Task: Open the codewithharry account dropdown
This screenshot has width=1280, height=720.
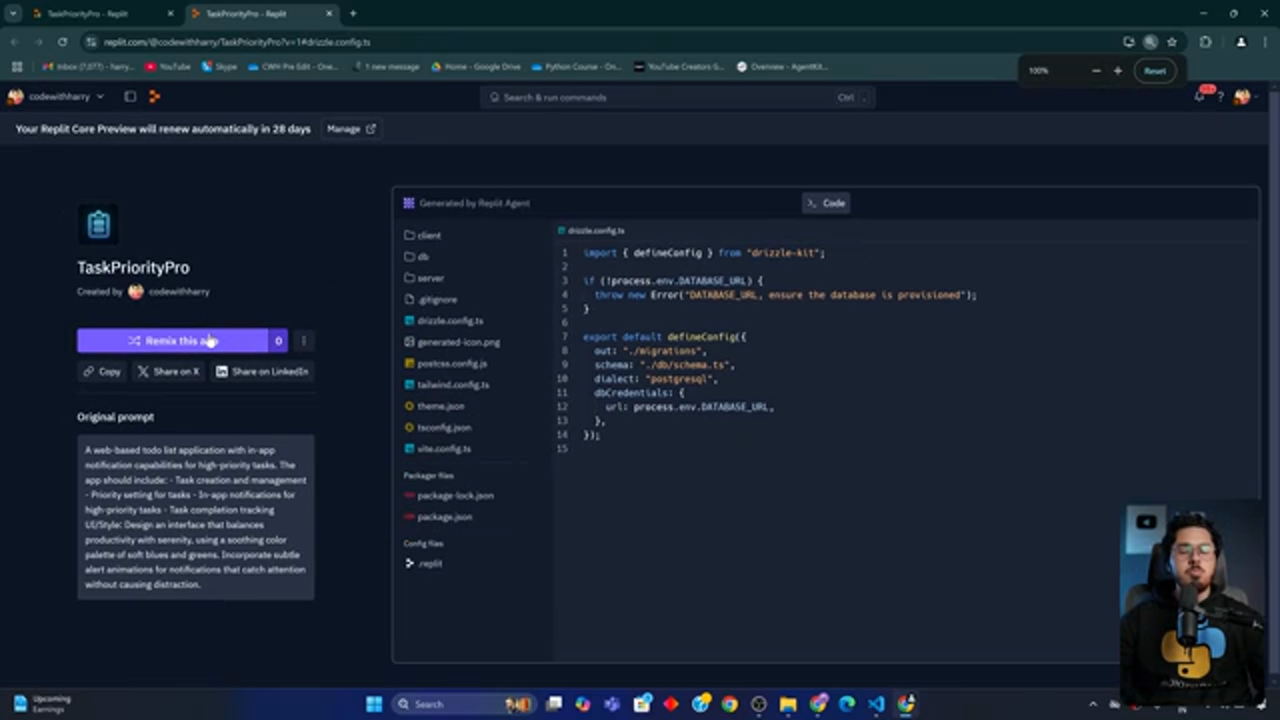Action: click(x=57, y=97)
